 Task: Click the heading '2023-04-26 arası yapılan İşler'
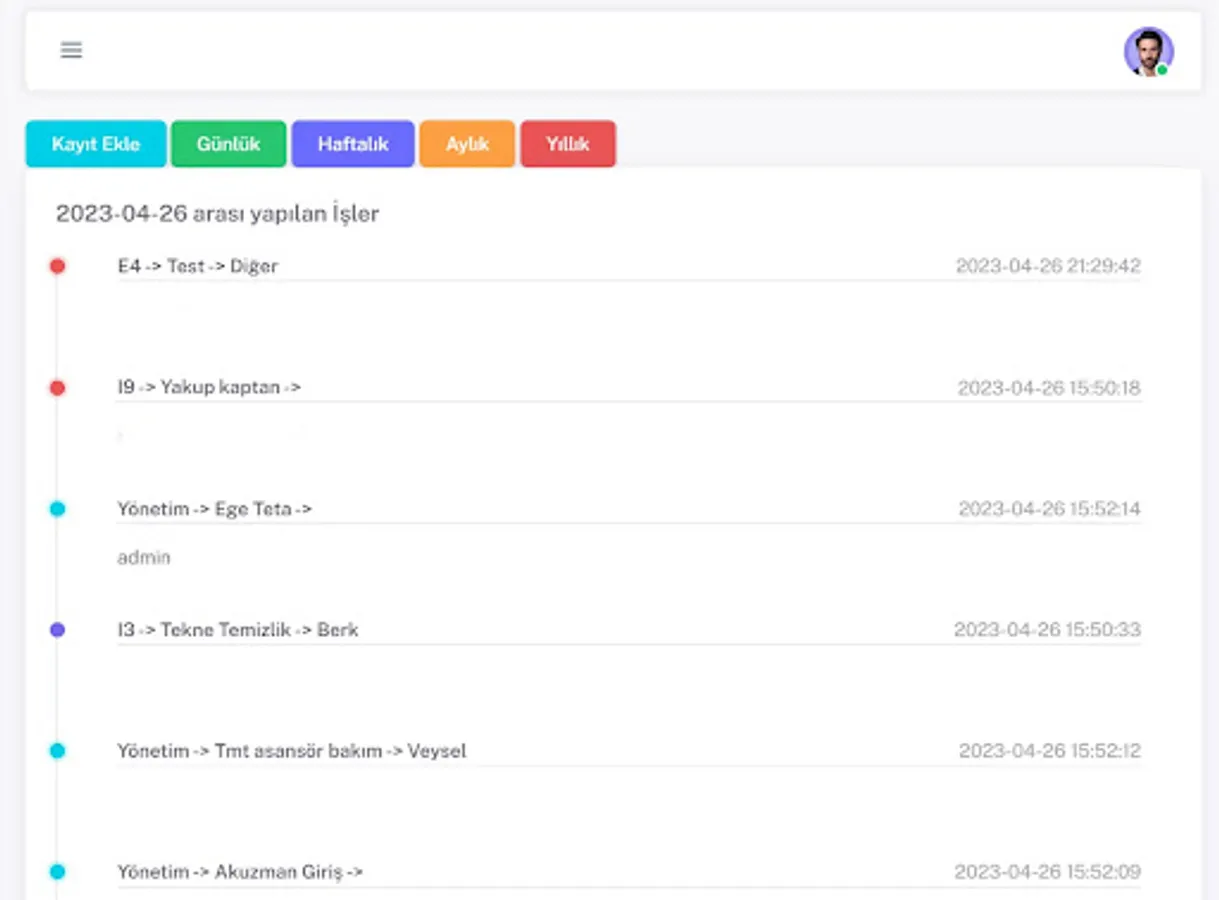[217, 213]
